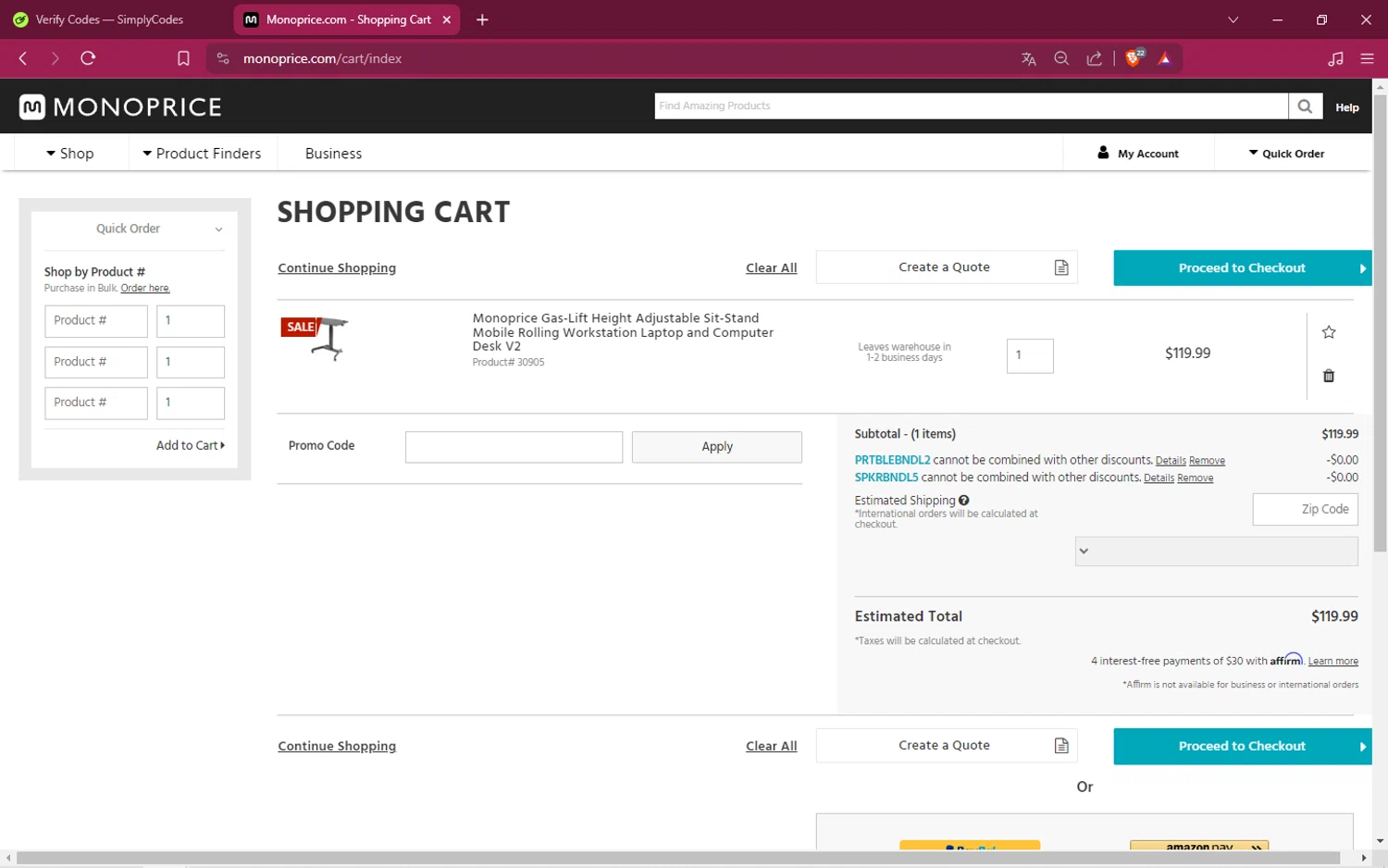Screen dimensions: 1388x868
Task: Reload the page with the refresh icon
Action: pyautogui.click(x=88, y=58)
